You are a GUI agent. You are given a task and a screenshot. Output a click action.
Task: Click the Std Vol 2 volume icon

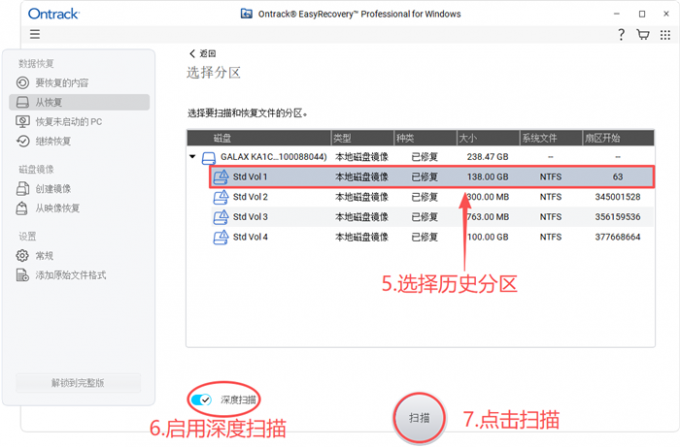[x=221, y=197]
